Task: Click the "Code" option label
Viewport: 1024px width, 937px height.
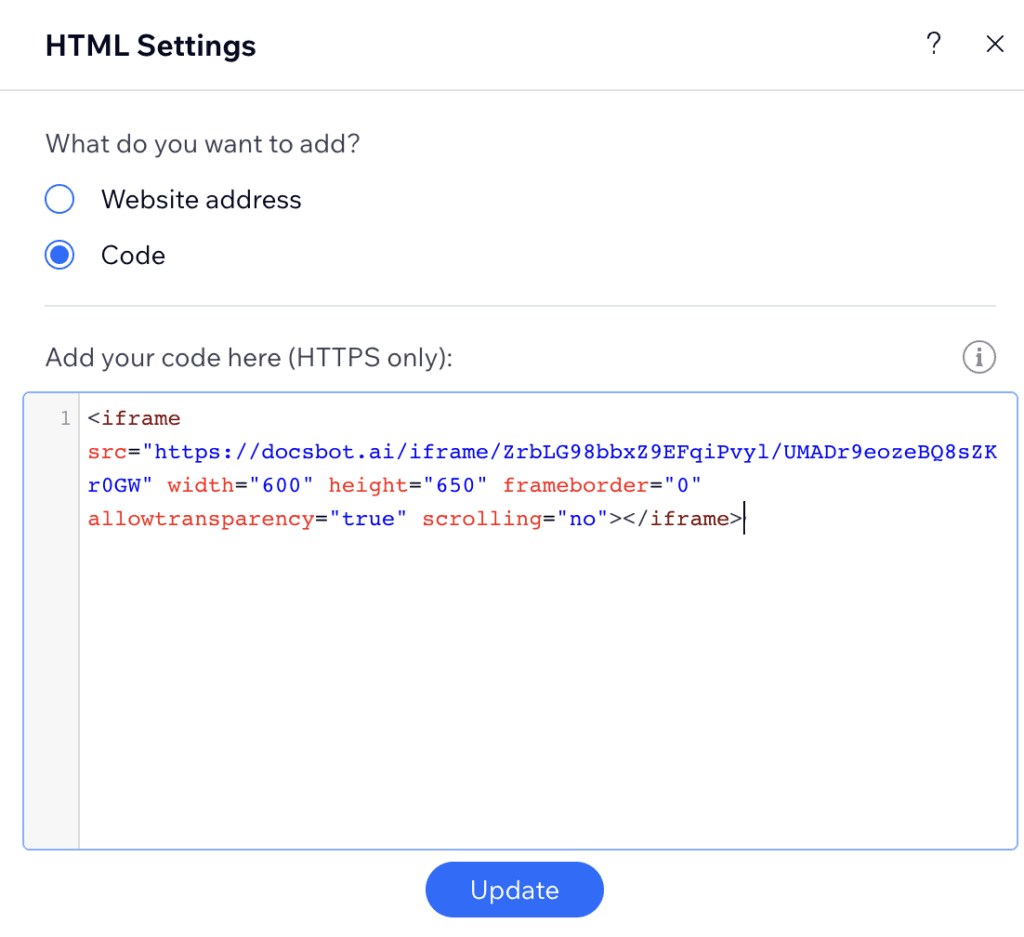Action: pyautogui.click(x=133, y=255)
